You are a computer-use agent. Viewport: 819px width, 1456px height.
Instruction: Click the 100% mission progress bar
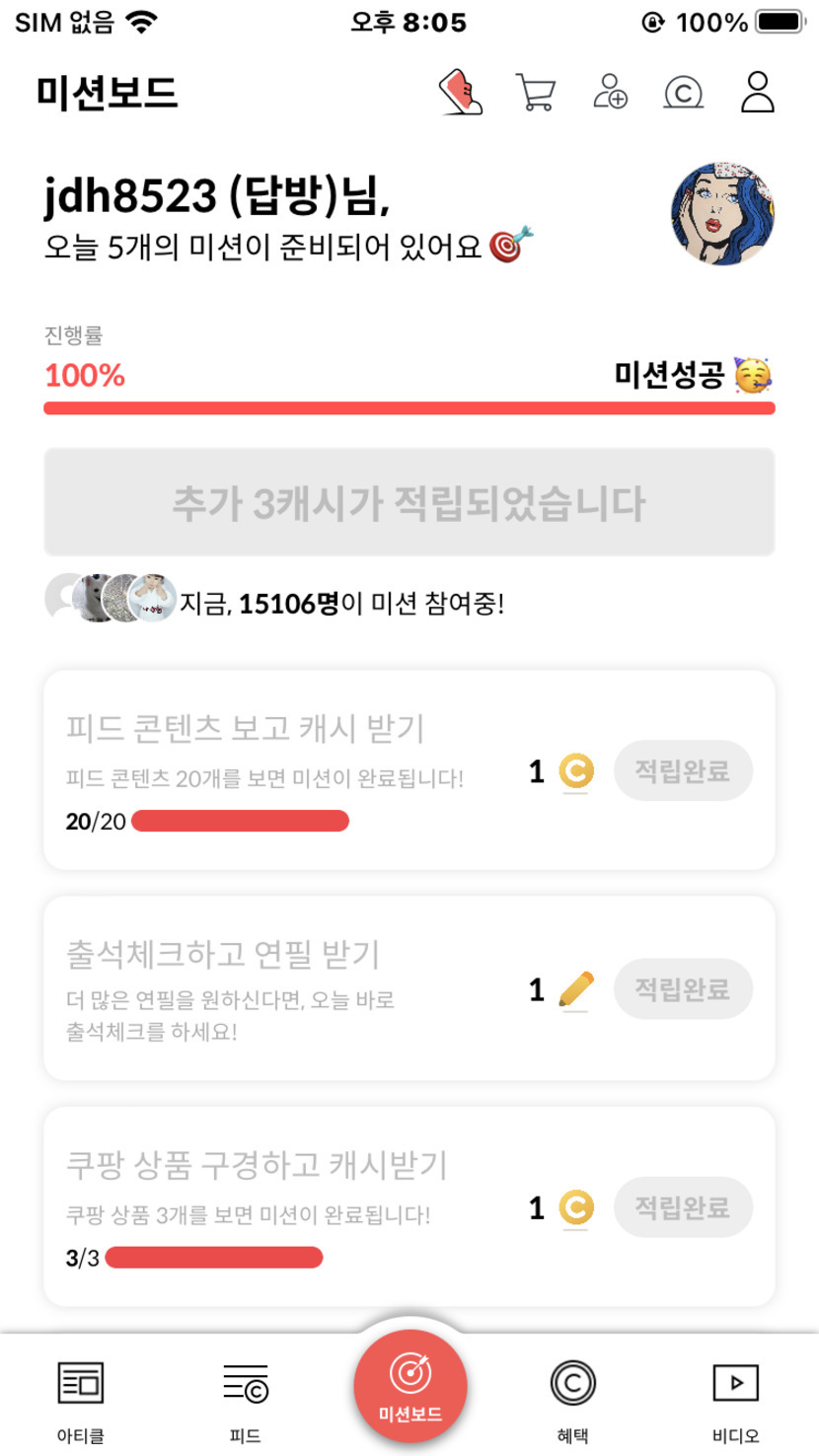coord(409,408)
